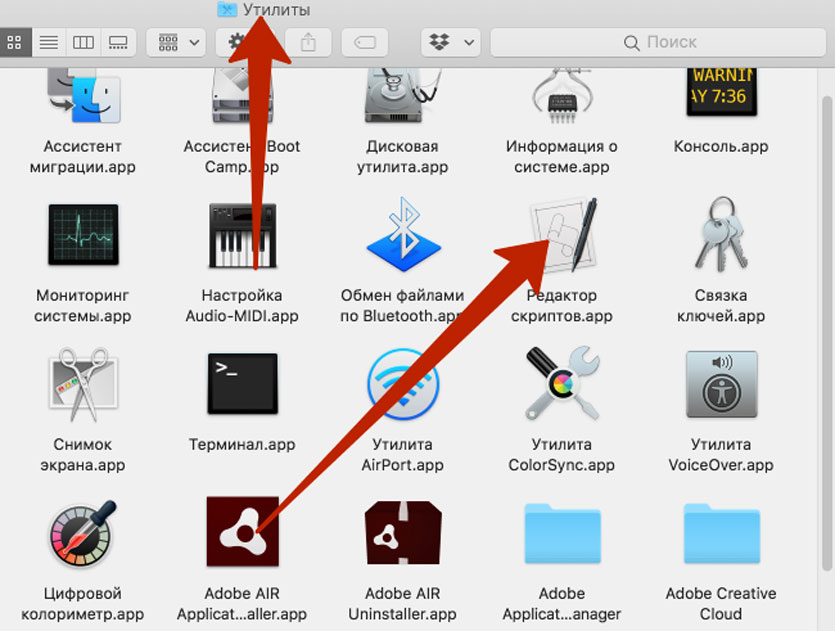Open the Dropbox toolbar dropdown
This screenshot has width=835, height=631.
point(451,42)
